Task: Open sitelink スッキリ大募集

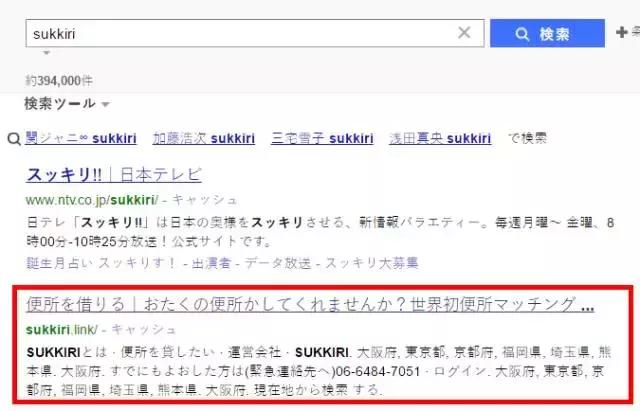Action: pyautogui.click(x=371, y=263)
